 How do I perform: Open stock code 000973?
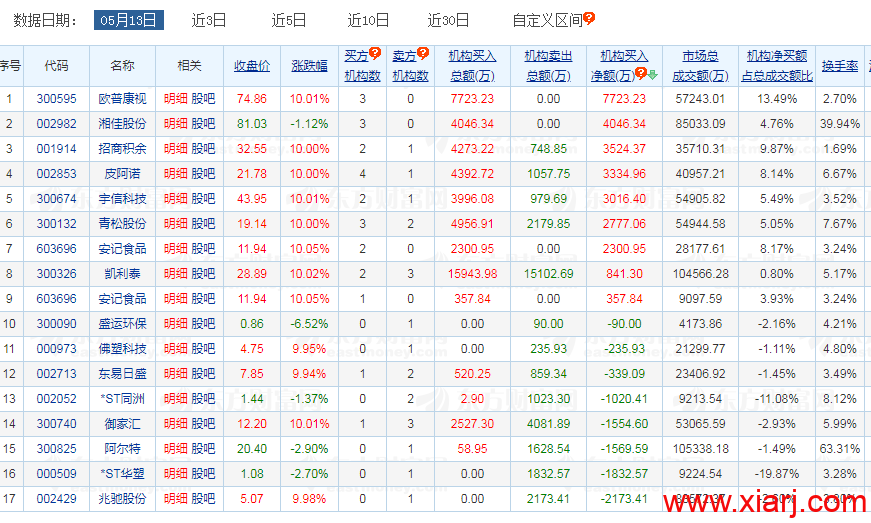pyautogui.click(x=57, y=349)
